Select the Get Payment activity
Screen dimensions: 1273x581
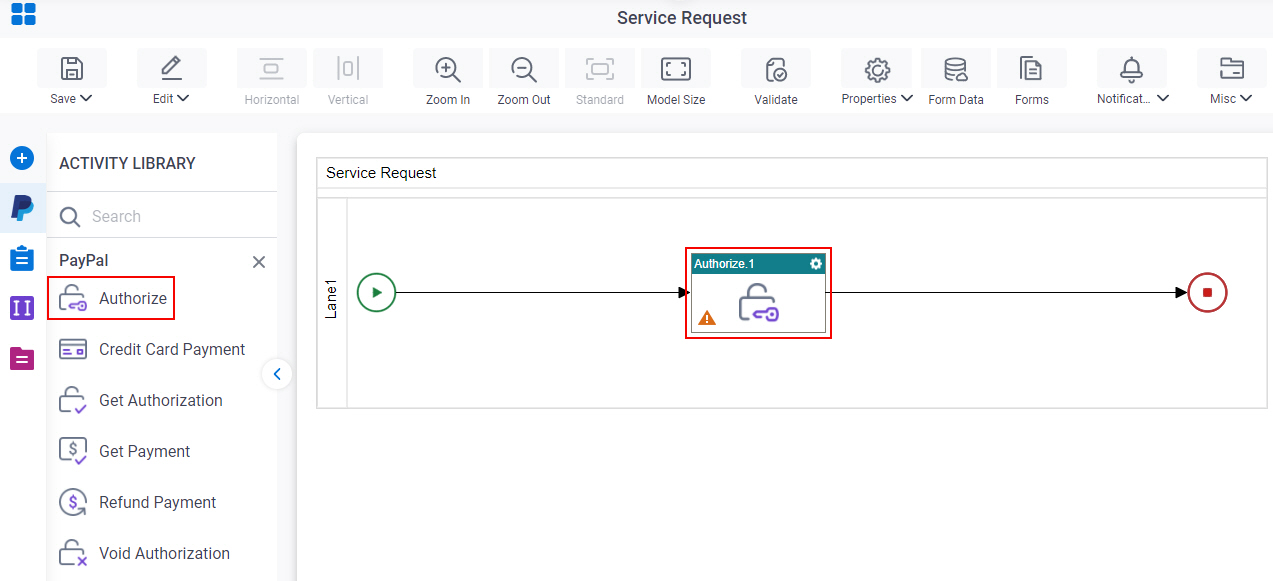(x=125, y=451)
